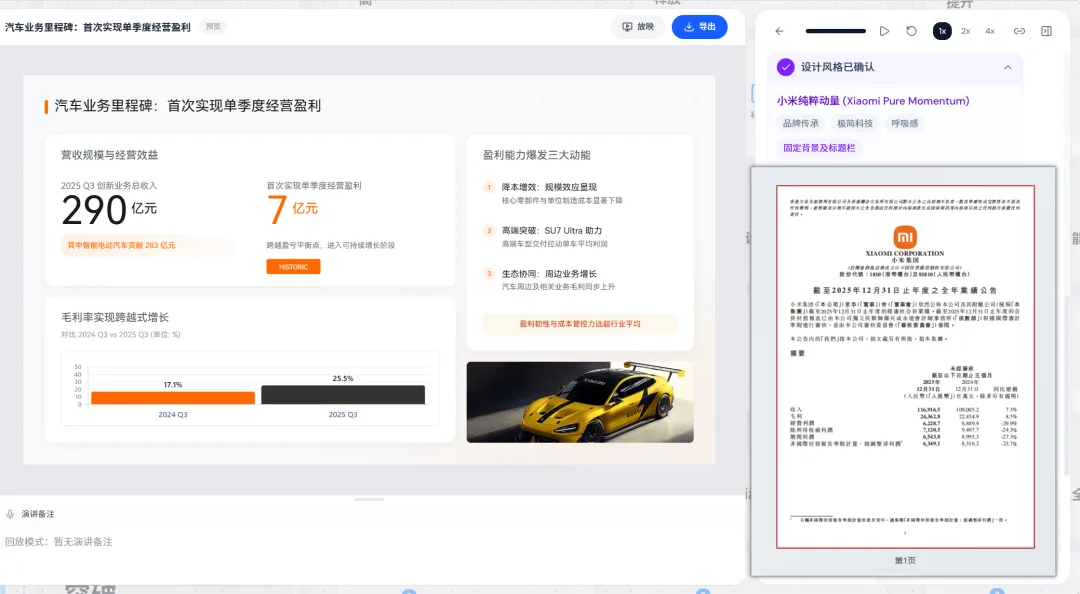
Task: Click the 2025 Q3 dark bar
Action: [343, 395]
